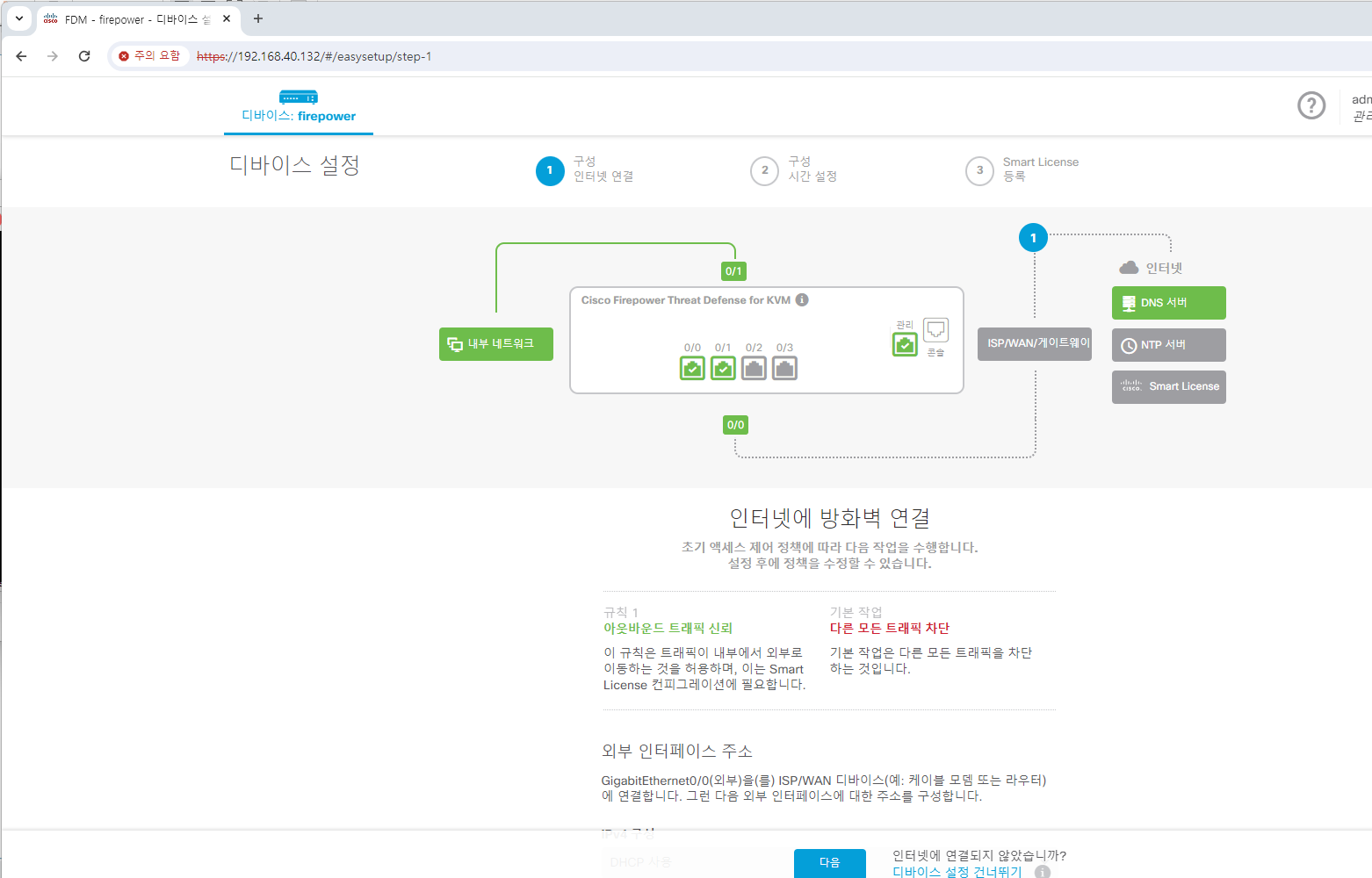This screenshot has height=878, width=1372.
Task: Click the green 0/1 label above device
Action: [x=733, y=271]
